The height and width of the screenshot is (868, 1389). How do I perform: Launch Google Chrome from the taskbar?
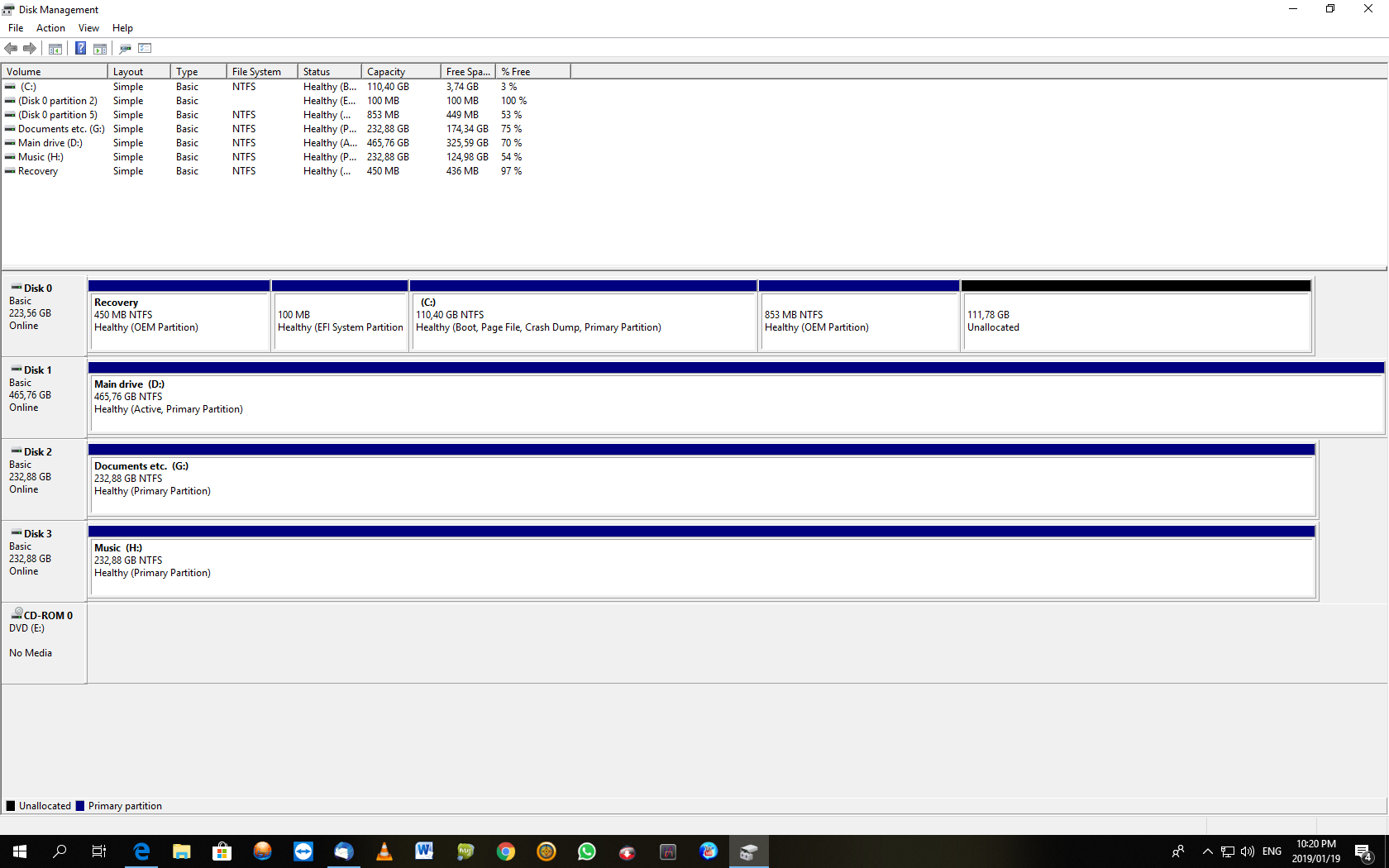(506, 851)
